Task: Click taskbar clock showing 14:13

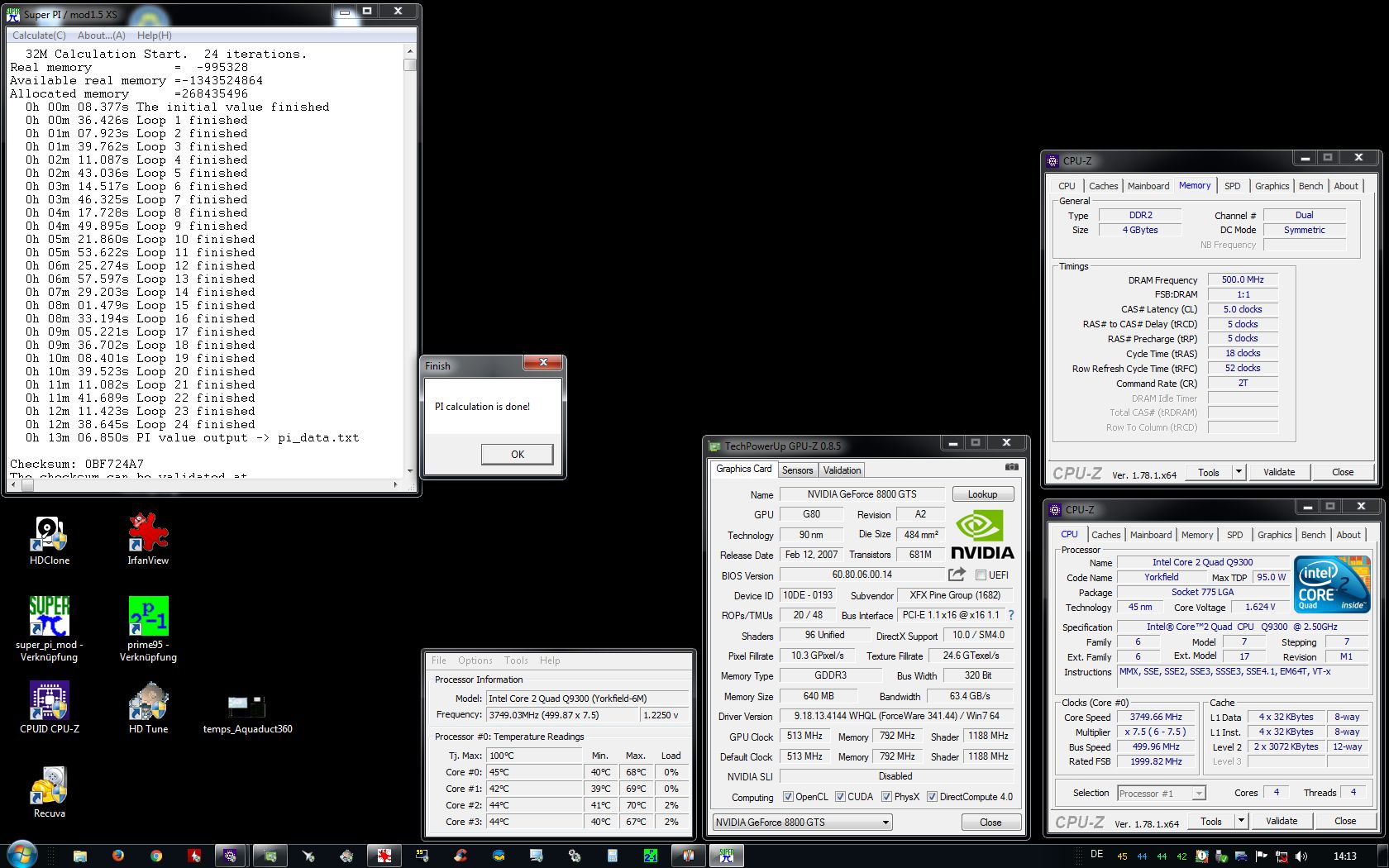Action: [1345, 856]
